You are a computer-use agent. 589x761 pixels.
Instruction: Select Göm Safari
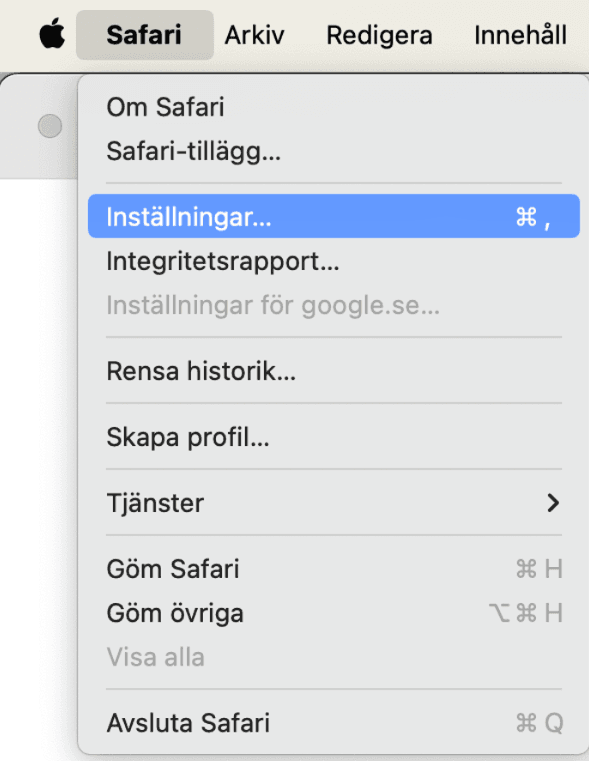pos(334,569)
